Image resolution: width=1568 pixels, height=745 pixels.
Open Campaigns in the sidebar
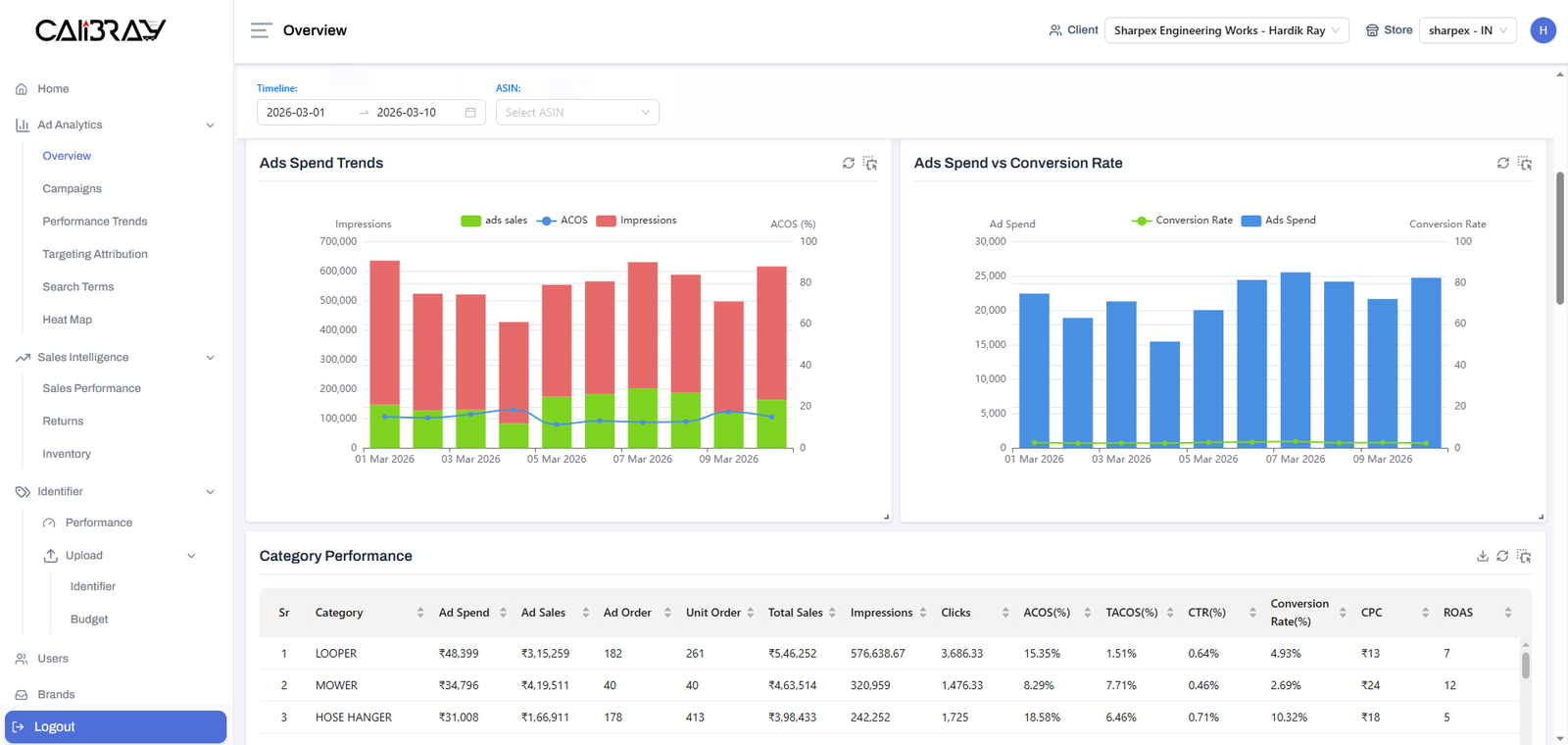[x=72, y=188]
